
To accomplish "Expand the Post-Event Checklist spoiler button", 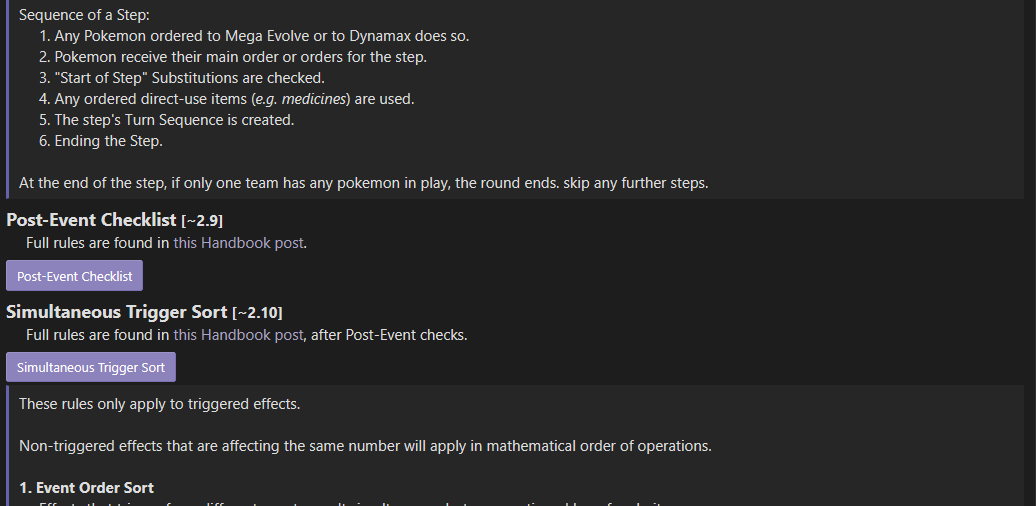I will (x=75, y=276).
